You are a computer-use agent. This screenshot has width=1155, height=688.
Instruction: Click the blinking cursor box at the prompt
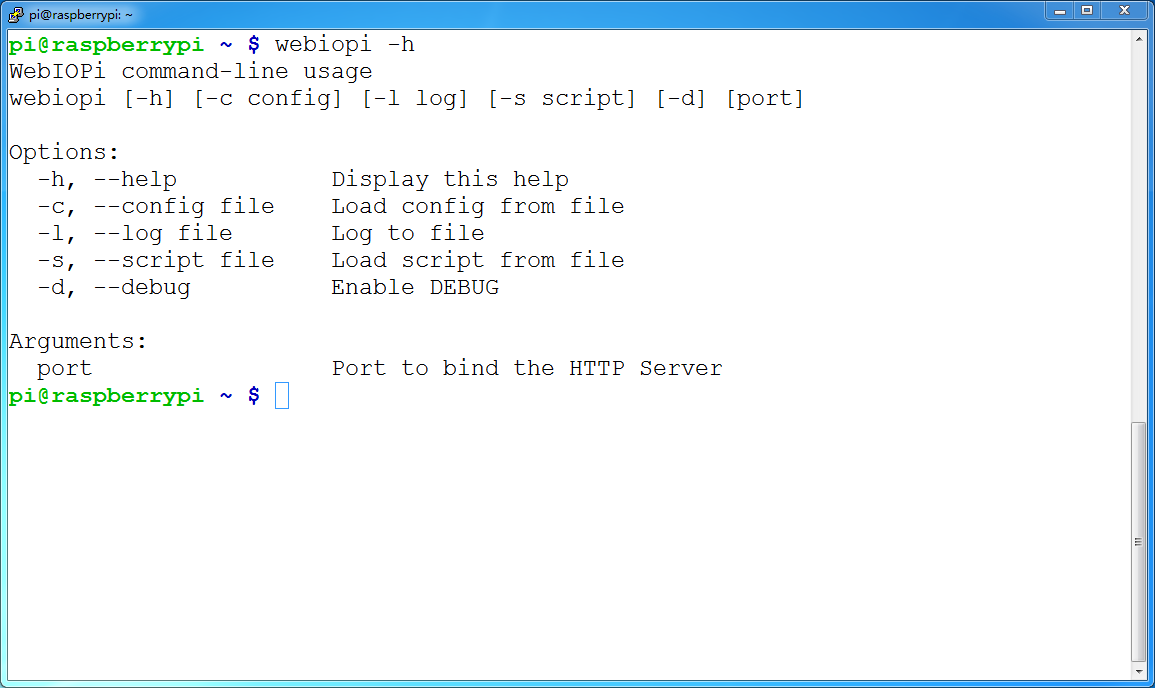click(x=282, y=396)
